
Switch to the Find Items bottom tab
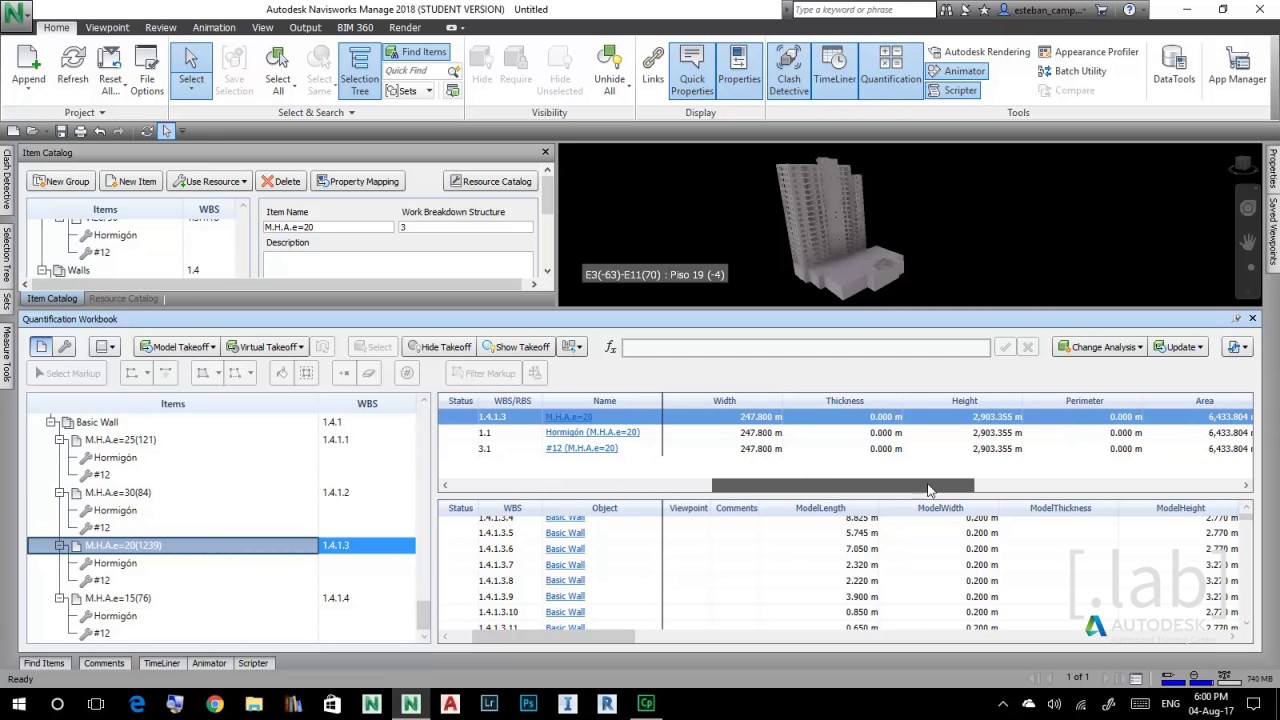click(x=44, y=663)
